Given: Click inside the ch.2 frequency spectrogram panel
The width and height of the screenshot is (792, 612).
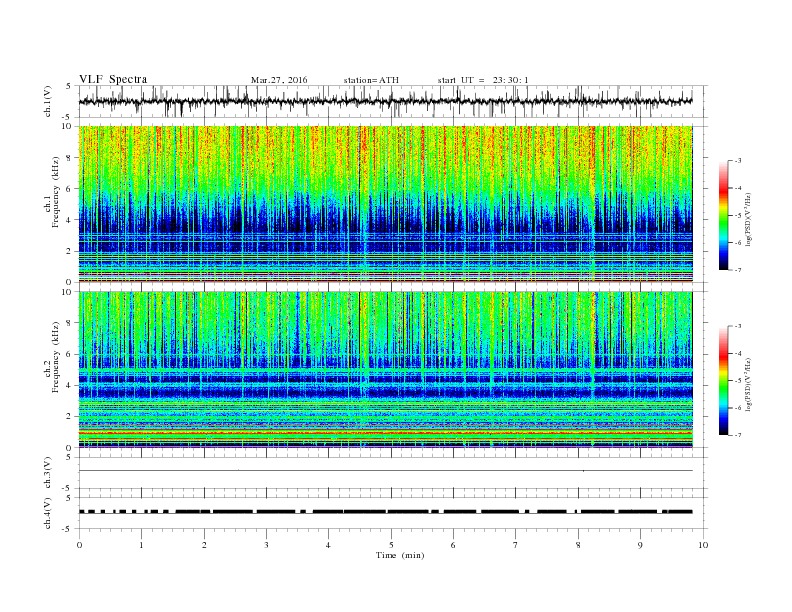Looking at the screenshot, I should click(x=385, y=370).
